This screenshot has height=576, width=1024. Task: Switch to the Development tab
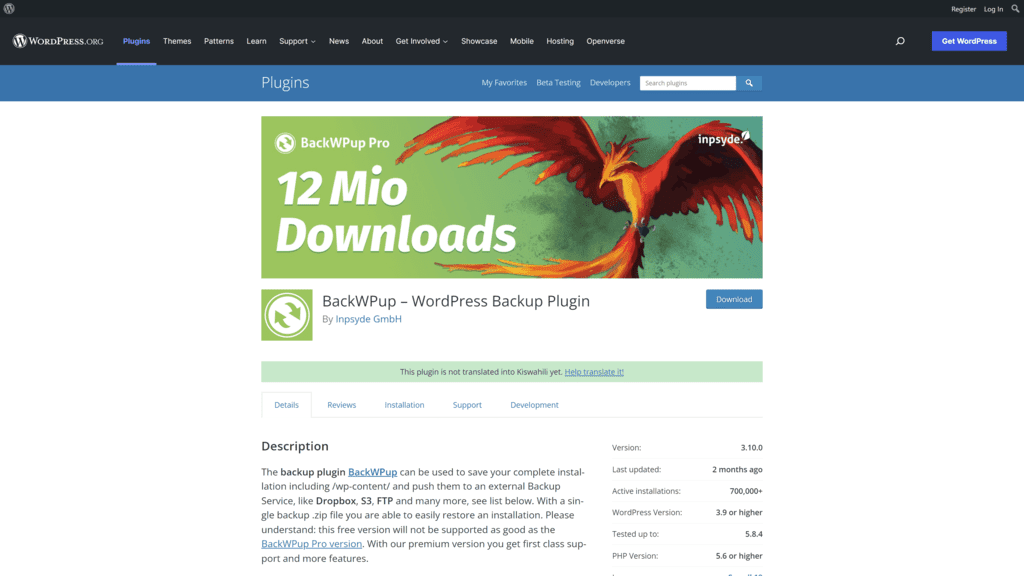pos(534,405)
